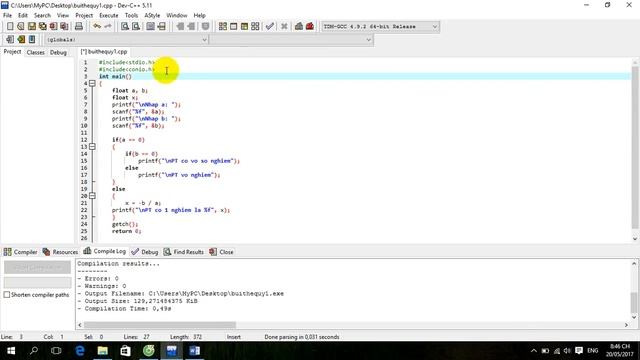Image resolution: width=640 pixels, height=360 pixels.
Task: Click the checkmark Debug toolbar icon
Action: coord(270,27)
